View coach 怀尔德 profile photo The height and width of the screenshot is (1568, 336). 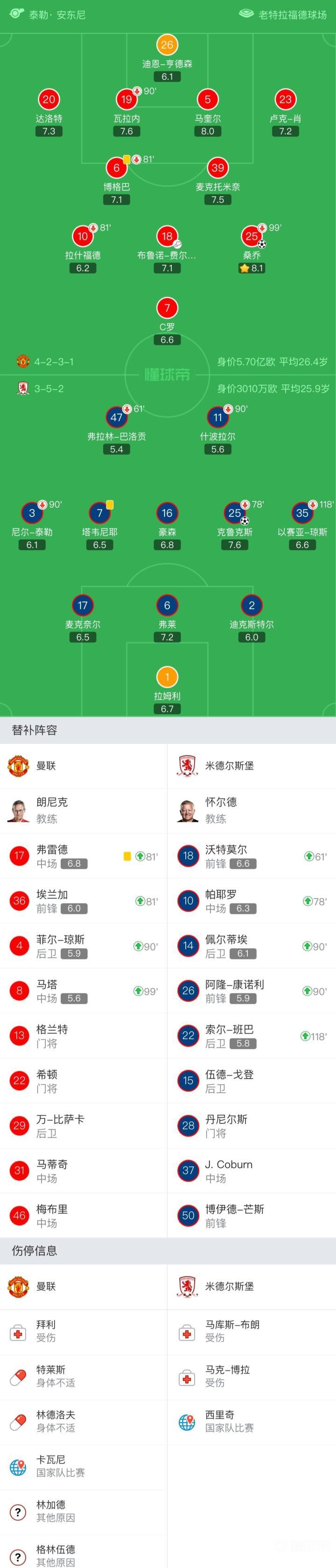point(187,810)
